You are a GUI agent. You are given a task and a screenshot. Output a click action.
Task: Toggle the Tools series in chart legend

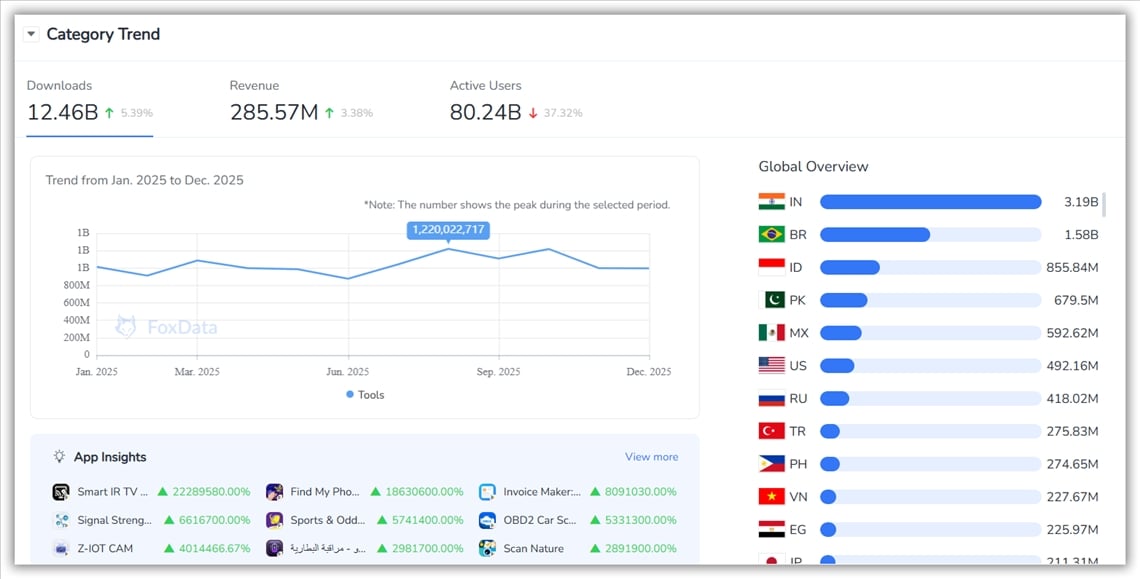tap(365, 395)
